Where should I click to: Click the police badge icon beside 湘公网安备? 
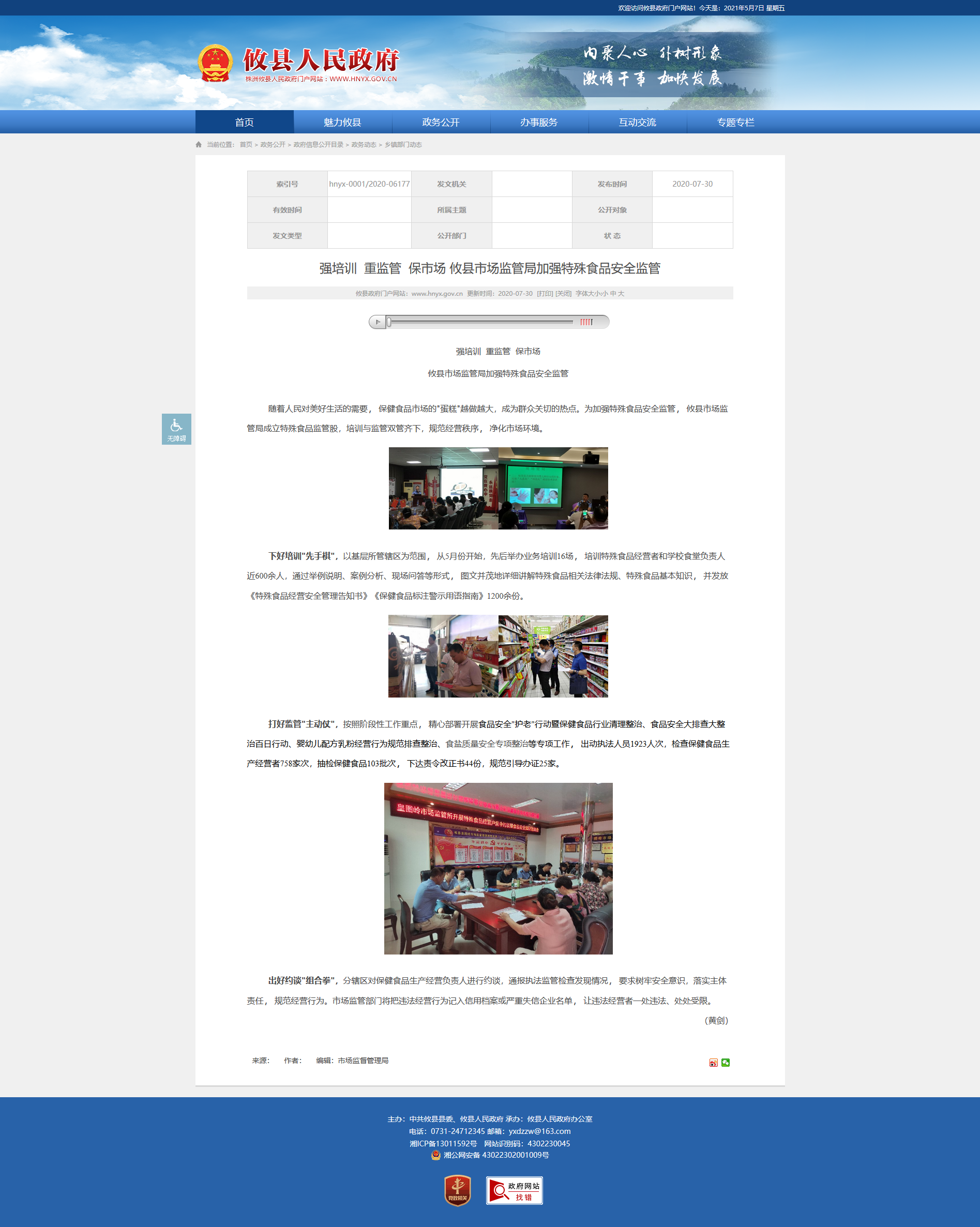[x=436, y=1155]
